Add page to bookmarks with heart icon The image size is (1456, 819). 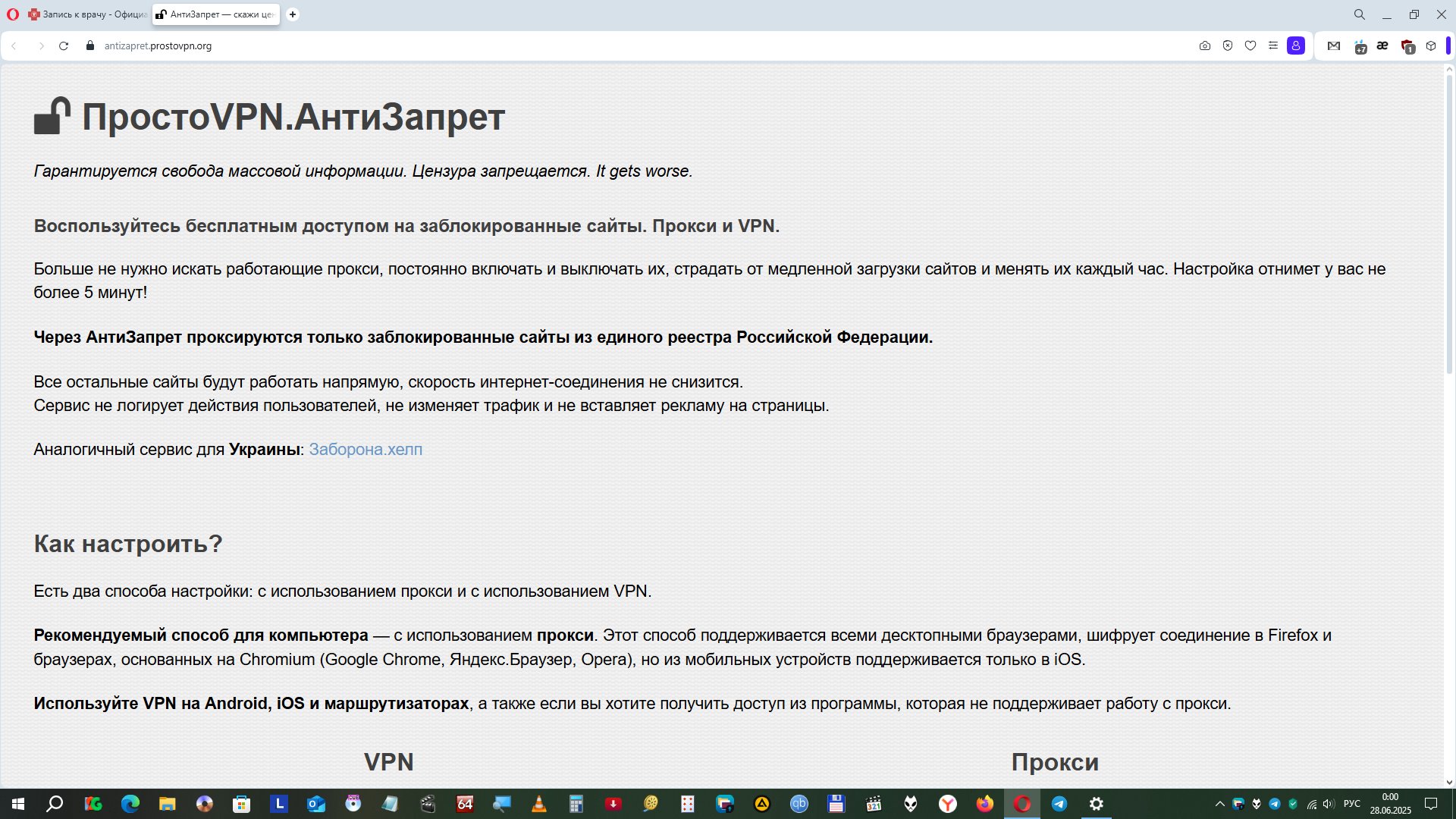[x=1250, y=46]
